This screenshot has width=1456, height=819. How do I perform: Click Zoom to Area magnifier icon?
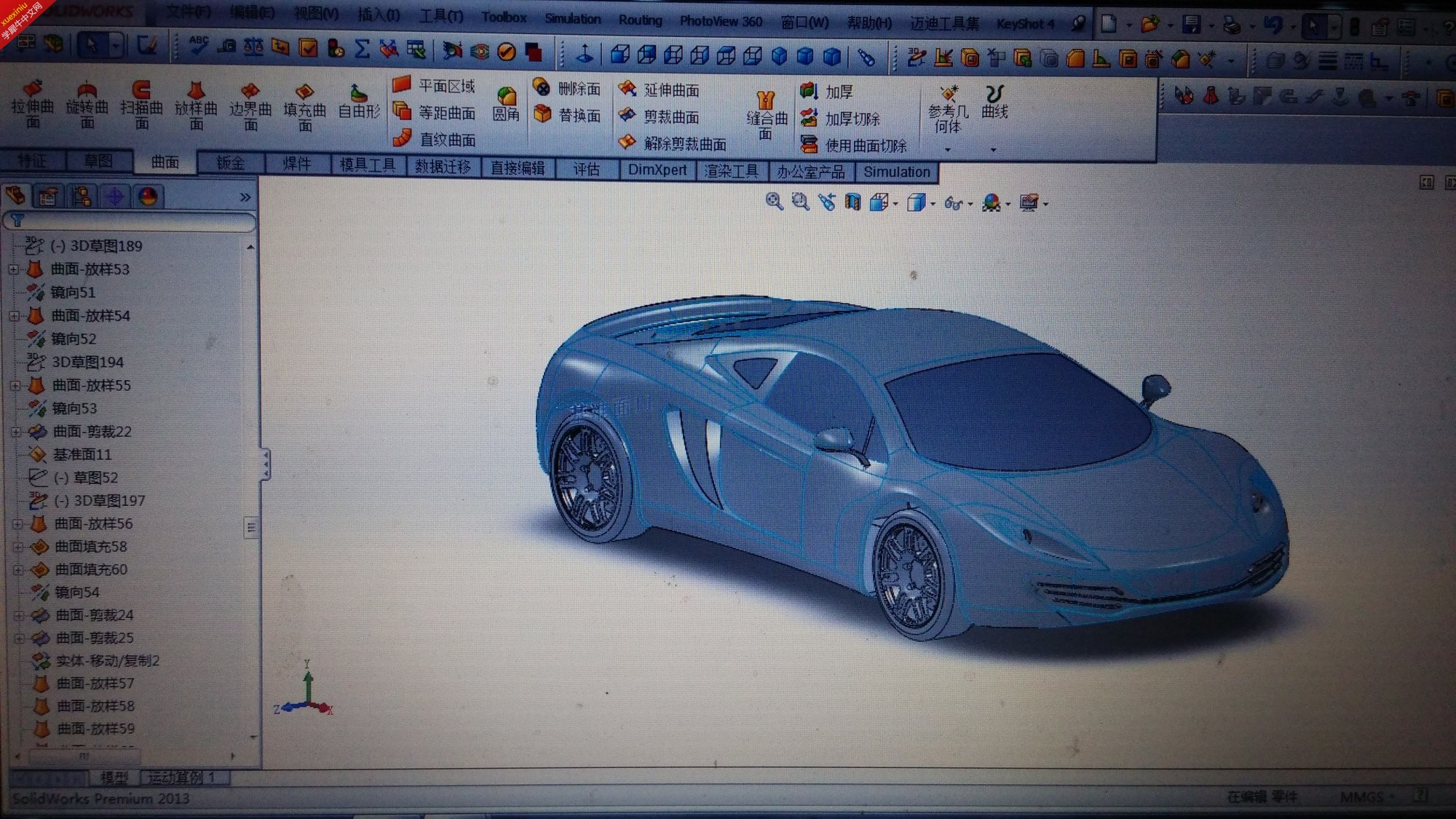click(800, 202)
